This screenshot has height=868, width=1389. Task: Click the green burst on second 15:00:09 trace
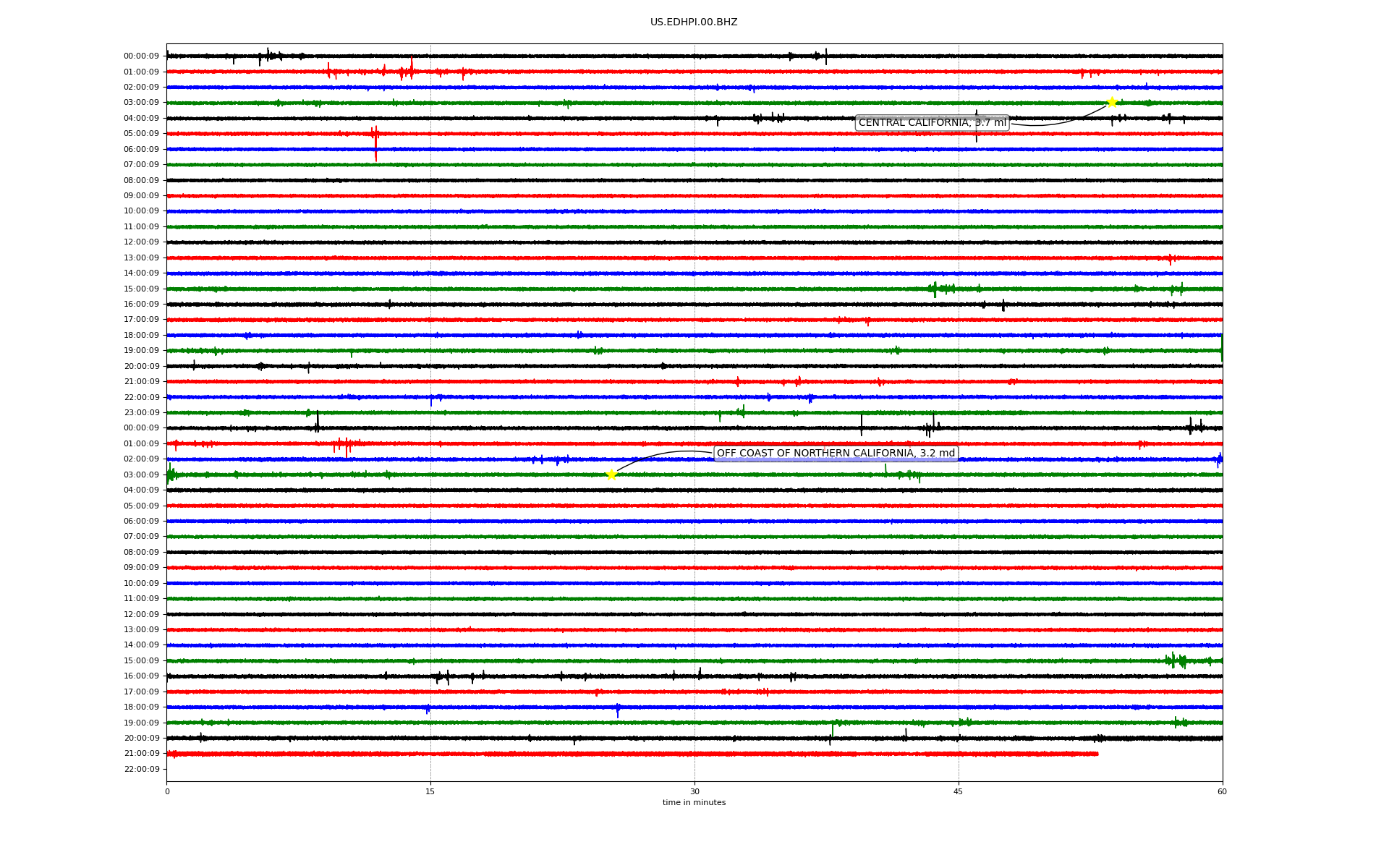click(x=1176, y=660)
